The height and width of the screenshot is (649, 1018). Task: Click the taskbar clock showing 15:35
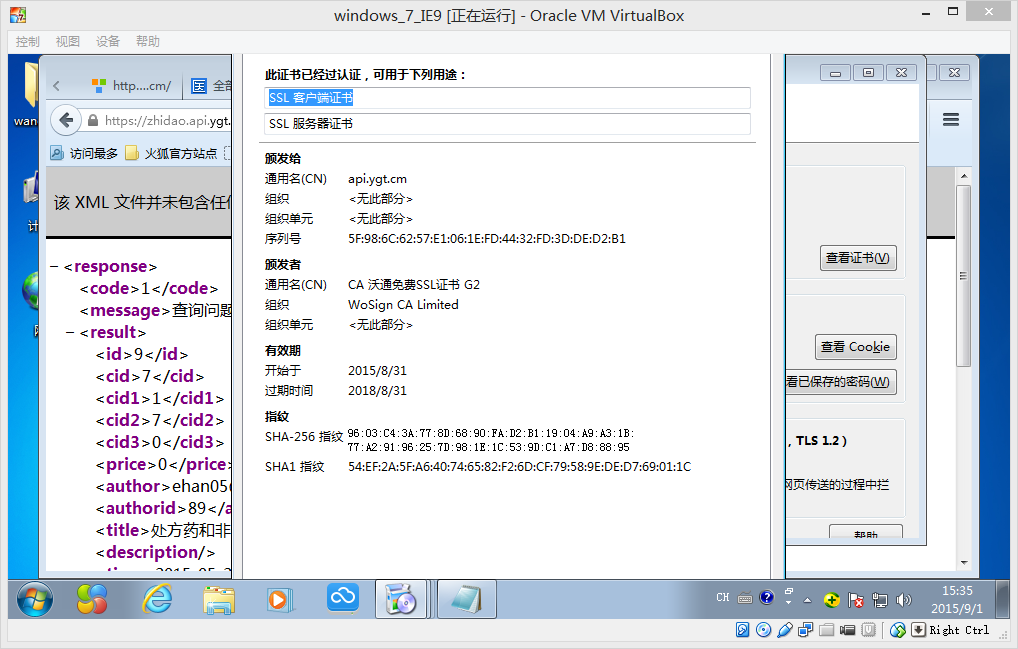957,599
